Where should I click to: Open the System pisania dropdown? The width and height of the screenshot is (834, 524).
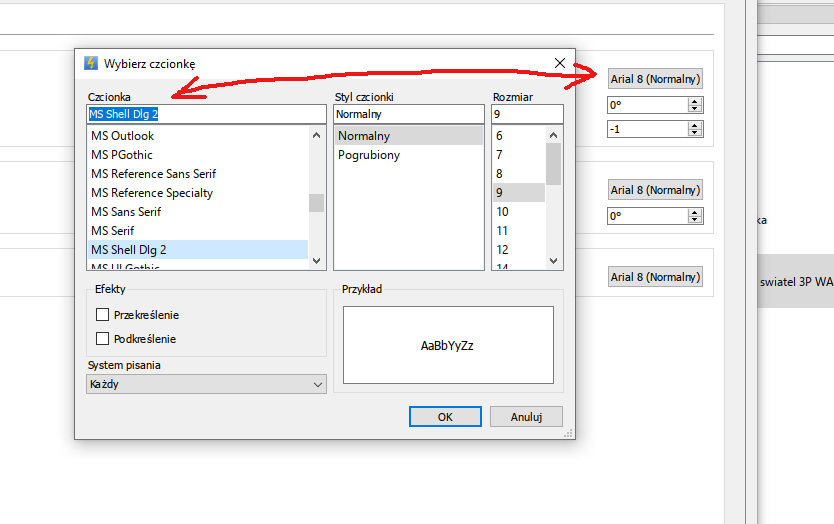tap(206, 385)
